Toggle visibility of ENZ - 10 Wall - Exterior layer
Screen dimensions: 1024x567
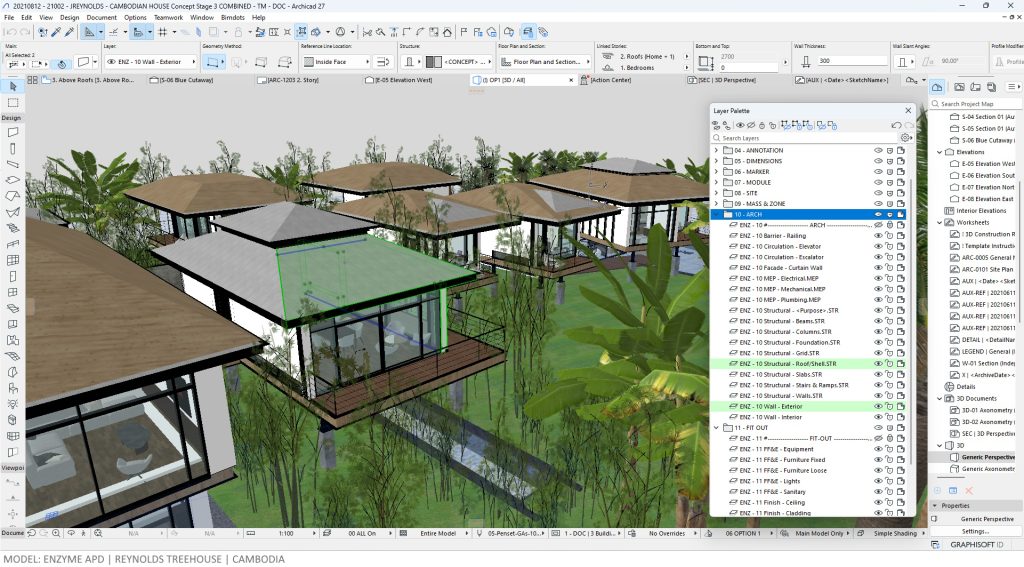coord(878,406)
